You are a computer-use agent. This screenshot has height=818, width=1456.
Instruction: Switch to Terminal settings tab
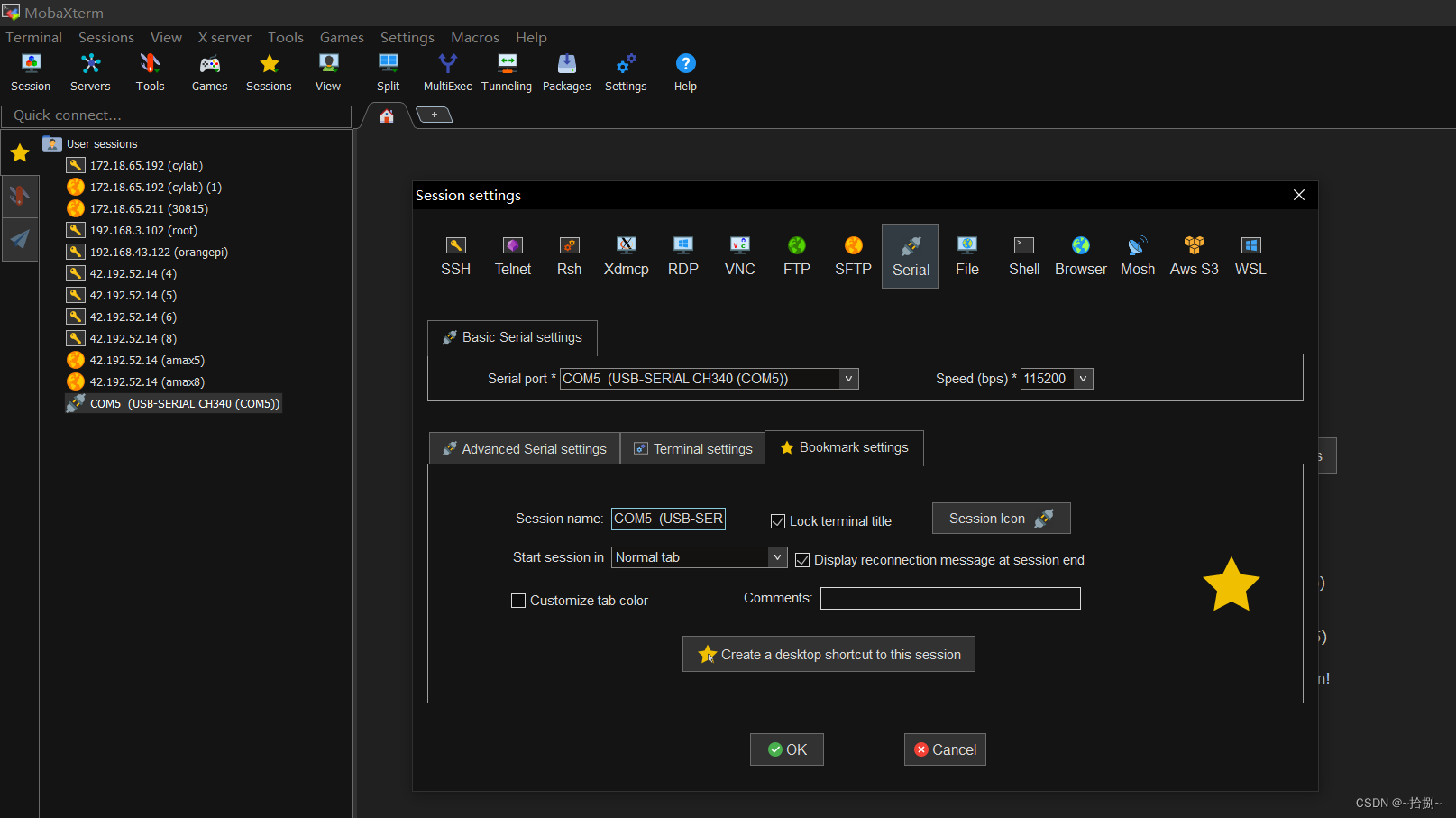coord(693,448)
